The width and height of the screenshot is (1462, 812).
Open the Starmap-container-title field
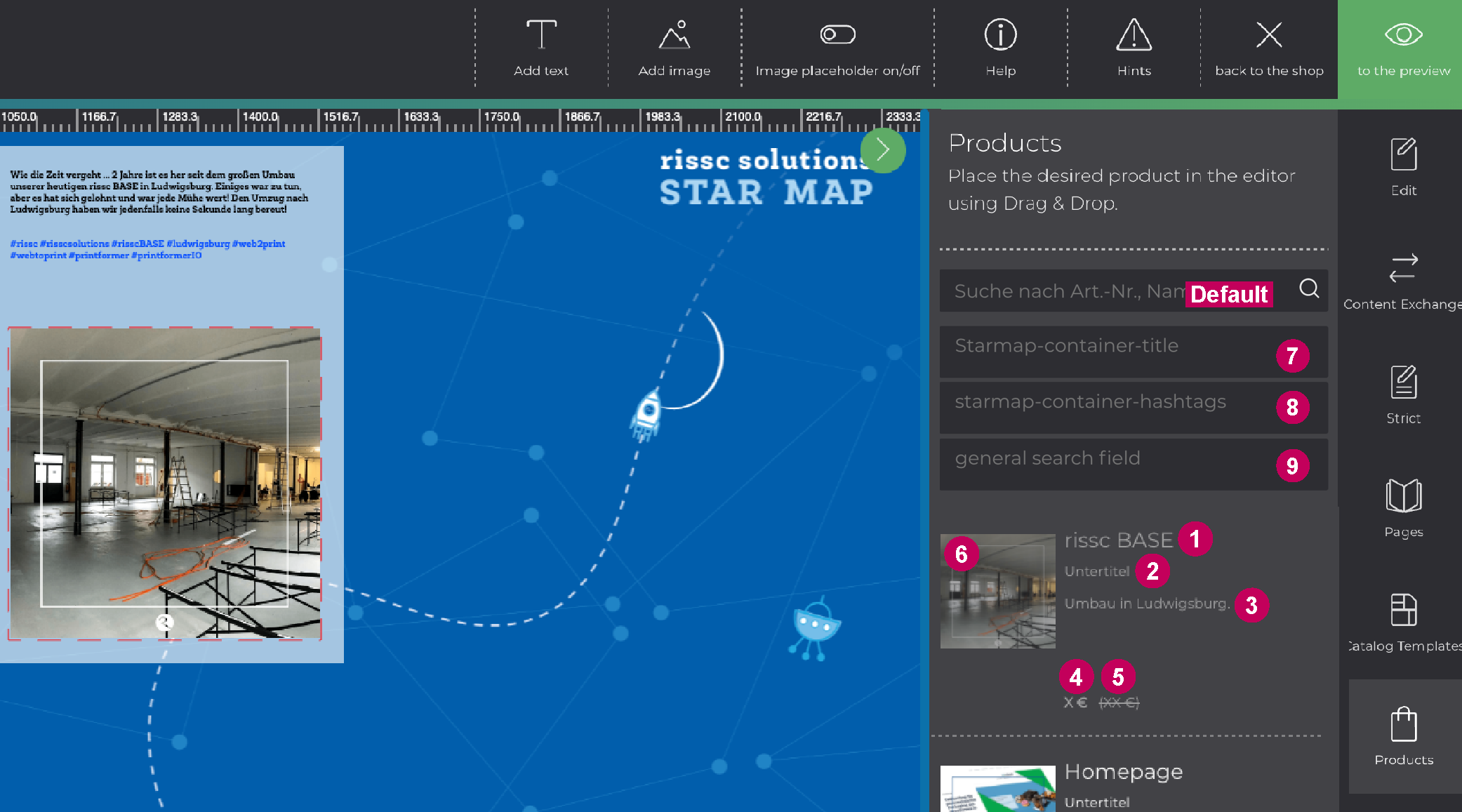tap(1109, 351)
